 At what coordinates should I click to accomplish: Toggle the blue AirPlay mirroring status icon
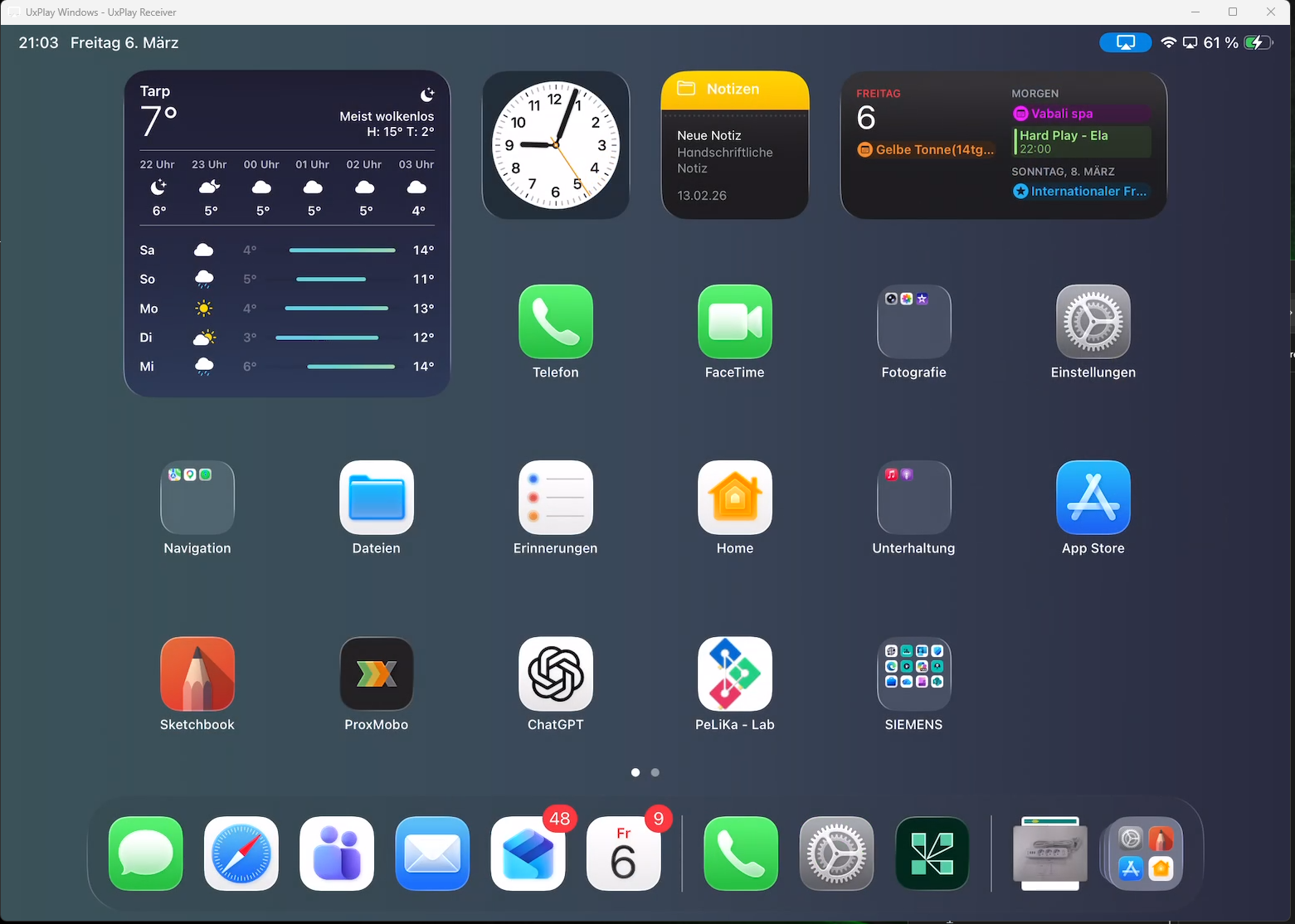(1125, 42)
